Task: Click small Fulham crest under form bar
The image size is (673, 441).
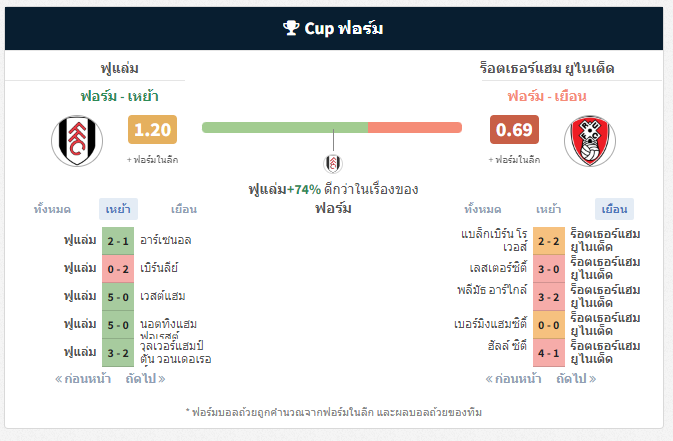Action: pyautogui.click(x=333, y=163)
